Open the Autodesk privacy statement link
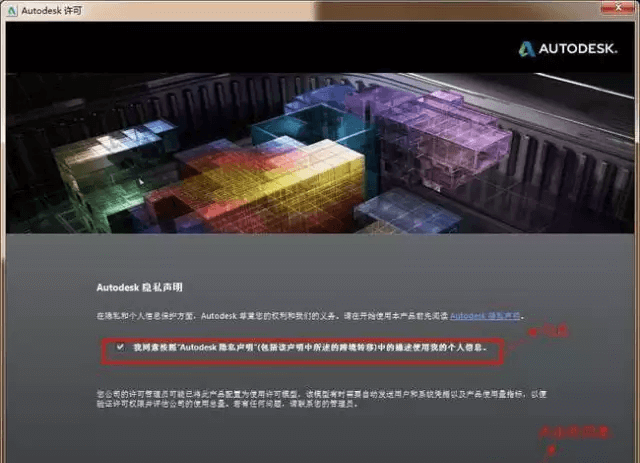Image resolution: width=640 pixels, height=463 pixels. click(485, 316)
